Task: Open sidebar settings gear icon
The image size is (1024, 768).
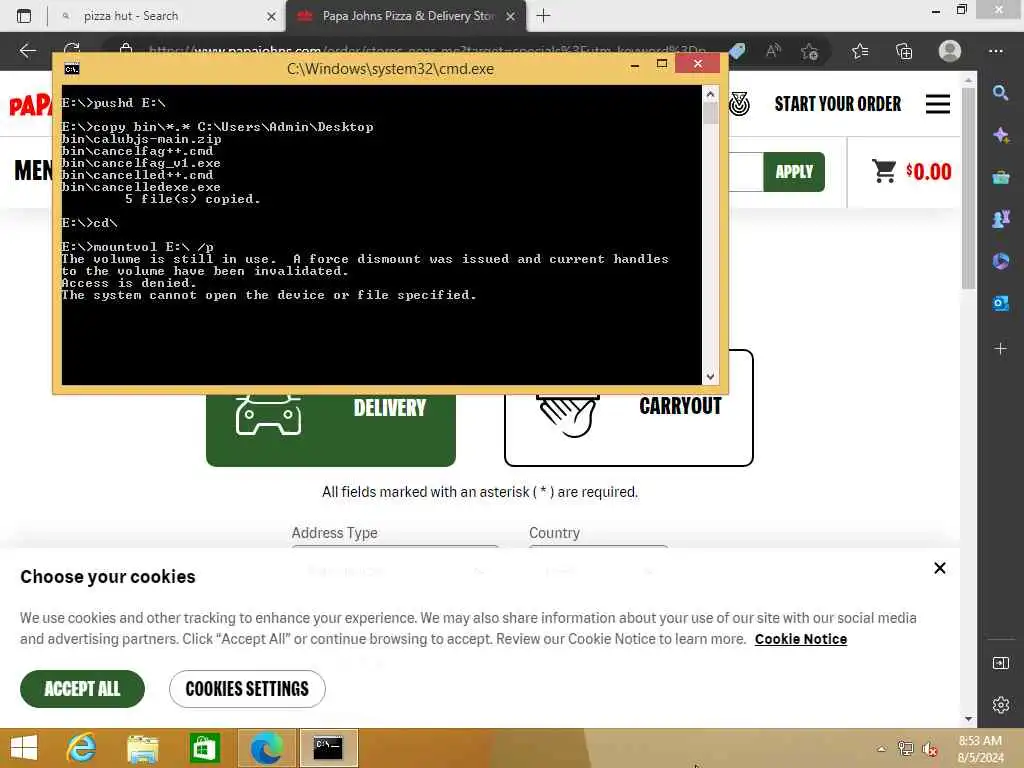Action: [x=1000, y=705]
